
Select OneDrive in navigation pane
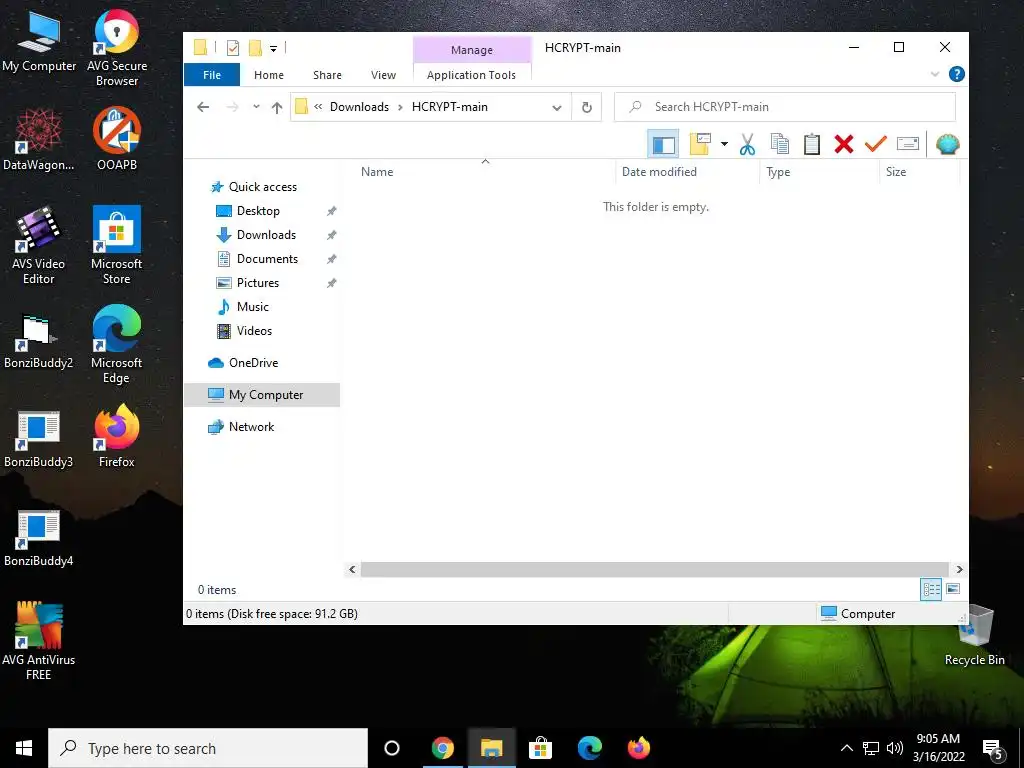click(253, 363)
